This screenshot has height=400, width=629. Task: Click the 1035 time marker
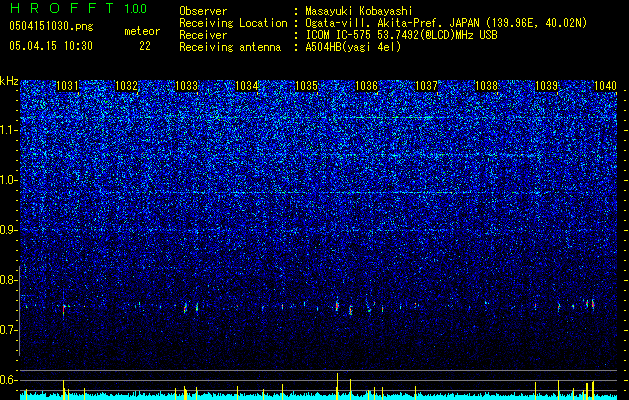(x=306, y=86)
